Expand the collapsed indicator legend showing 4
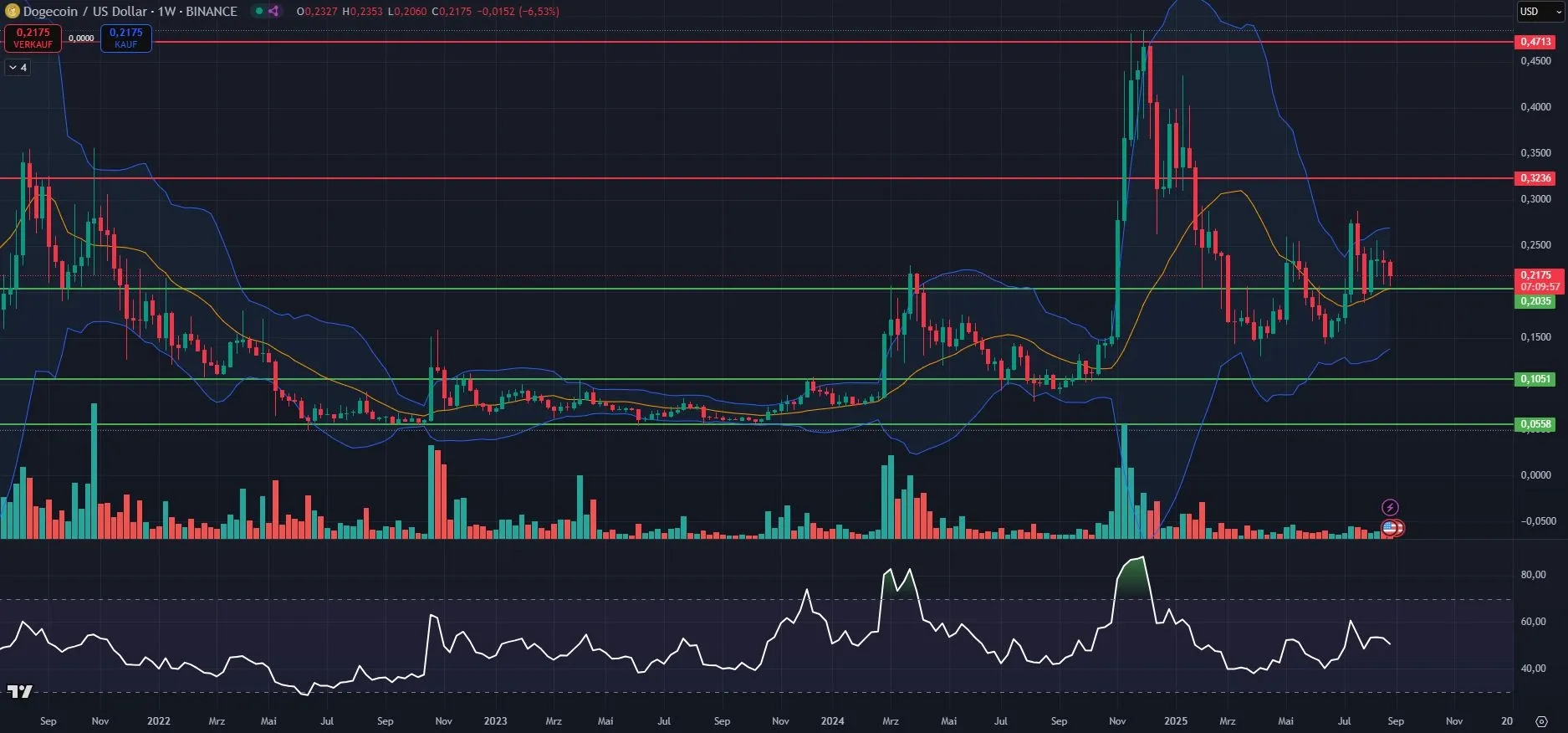The height and width of the screenshot is (733, 1568). click(18, 68)
